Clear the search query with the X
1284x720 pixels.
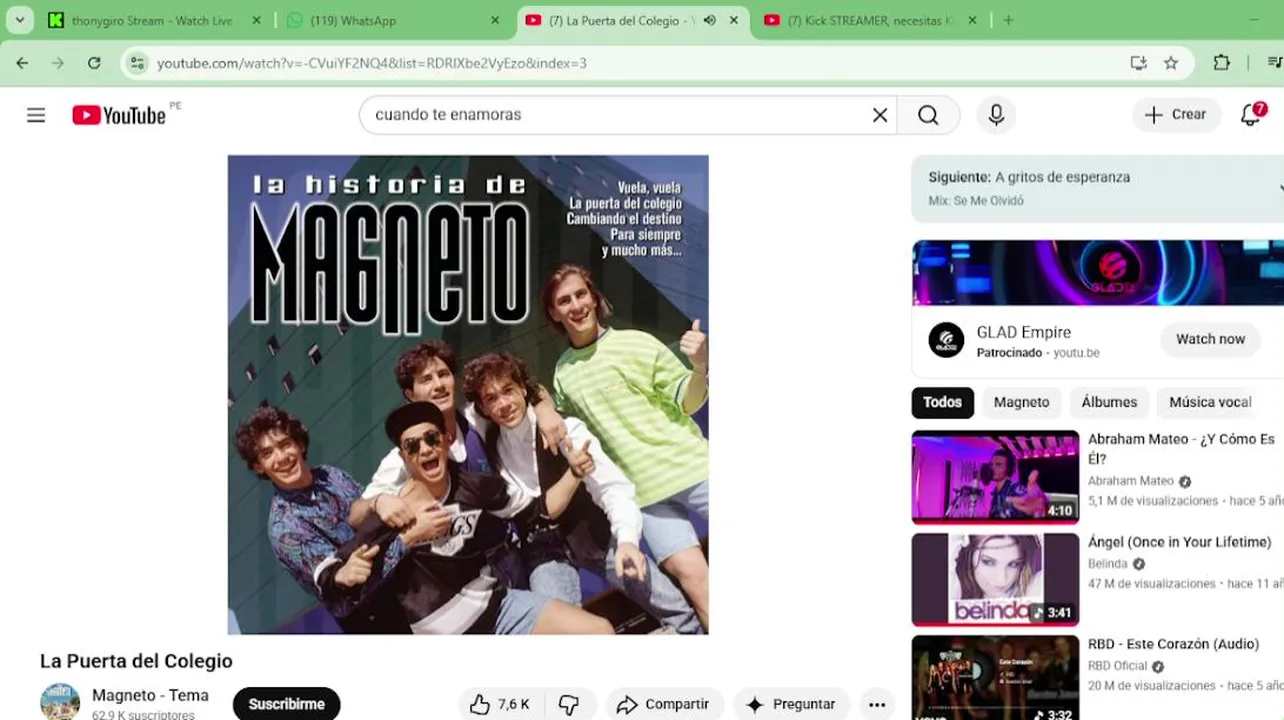click(880, 115)
